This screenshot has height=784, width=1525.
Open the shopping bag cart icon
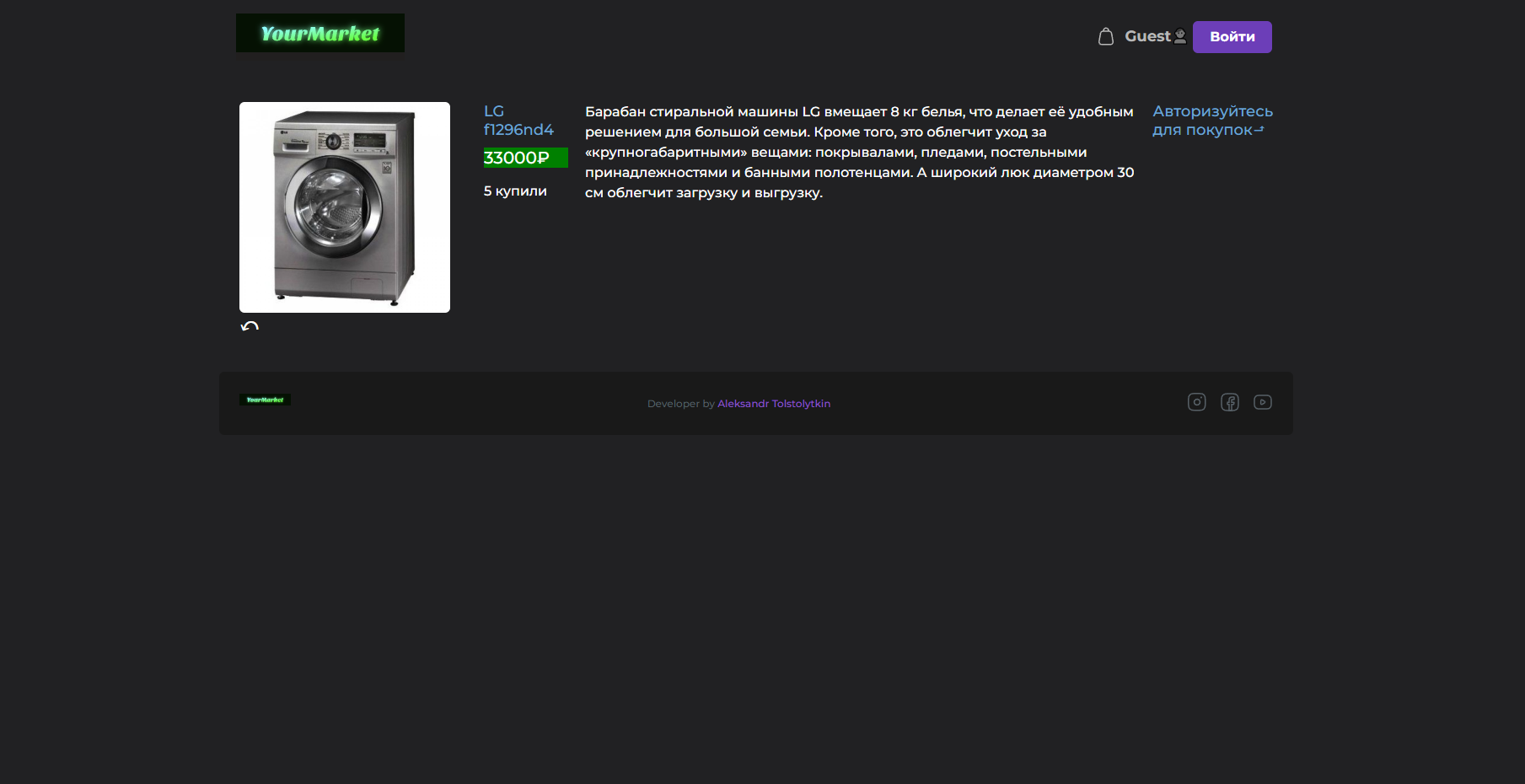click(x=1105, y=36)
